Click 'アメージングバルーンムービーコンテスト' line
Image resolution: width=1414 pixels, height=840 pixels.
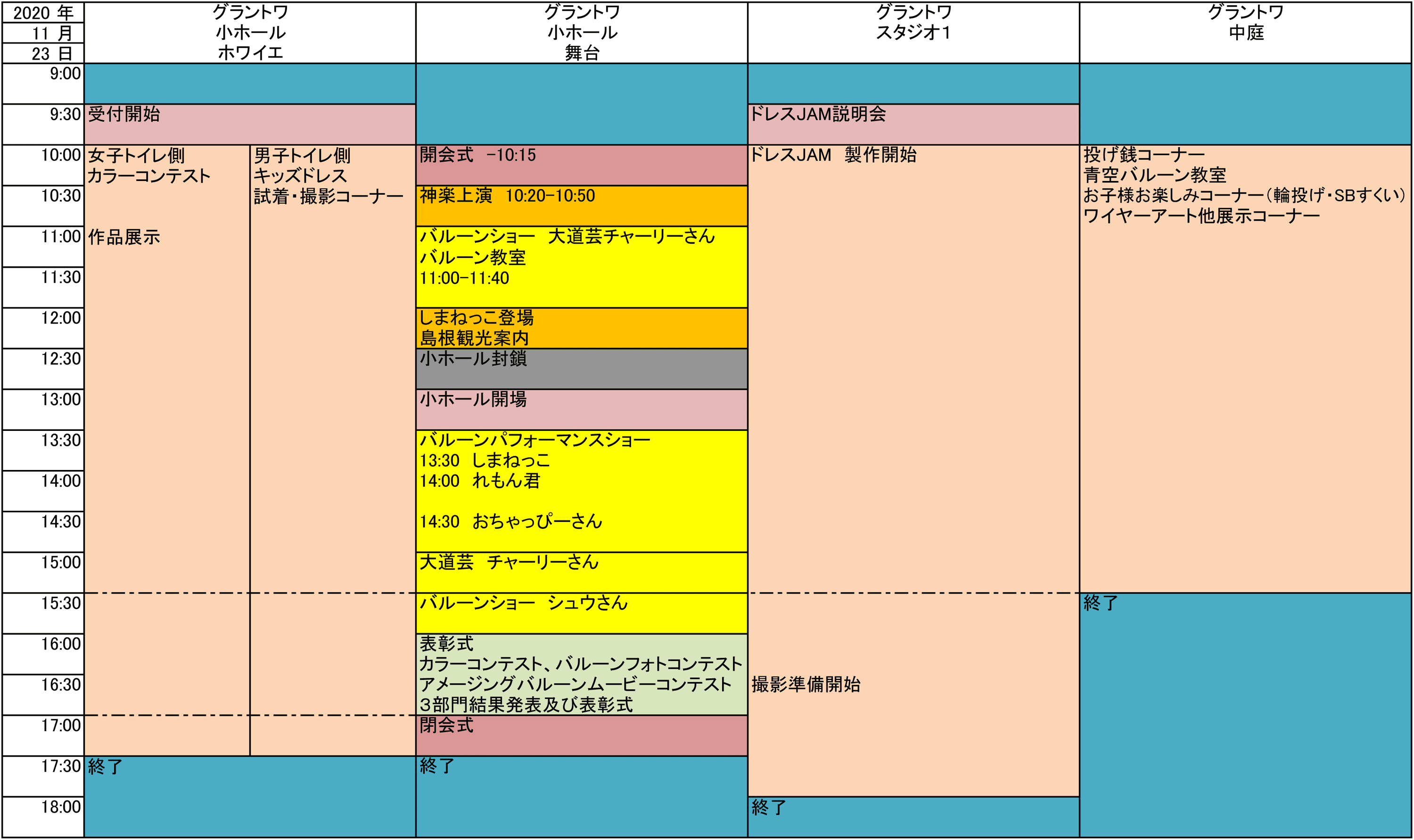(x=576, y=684)
